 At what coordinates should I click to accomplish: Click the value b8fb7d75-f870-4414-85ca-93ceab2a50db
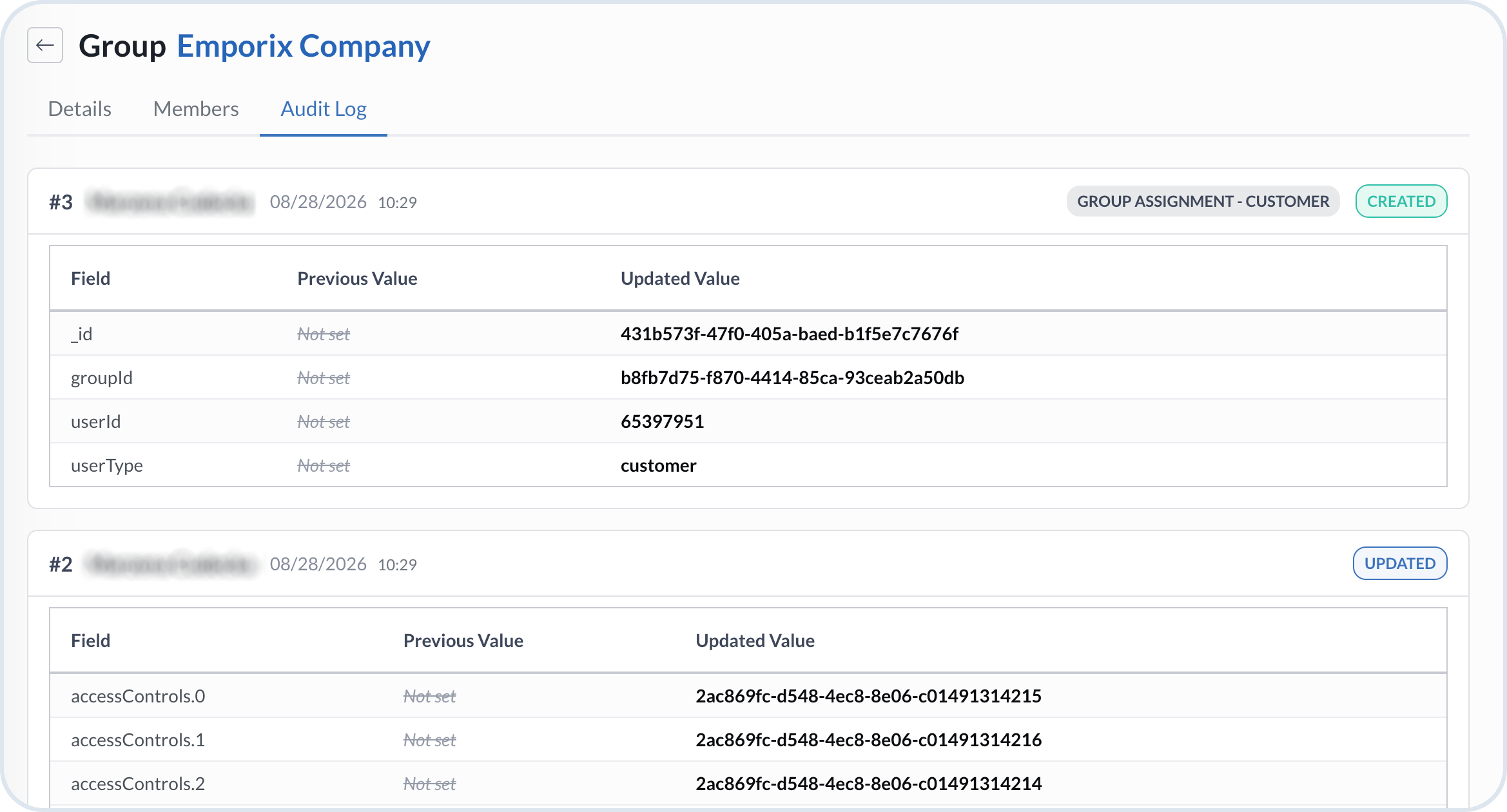point(792,378)
